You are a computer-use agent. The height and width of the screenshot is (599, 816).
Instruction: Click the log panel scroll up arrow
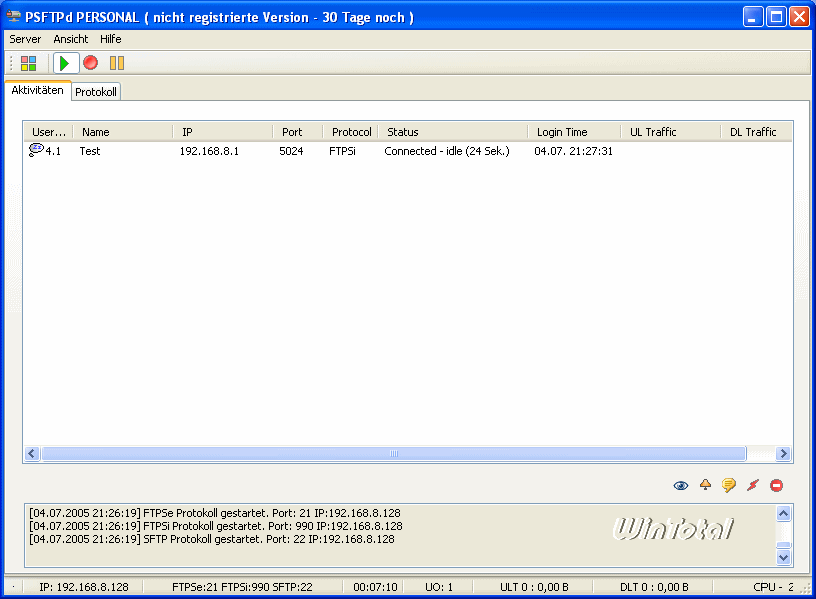coord(783,514)
